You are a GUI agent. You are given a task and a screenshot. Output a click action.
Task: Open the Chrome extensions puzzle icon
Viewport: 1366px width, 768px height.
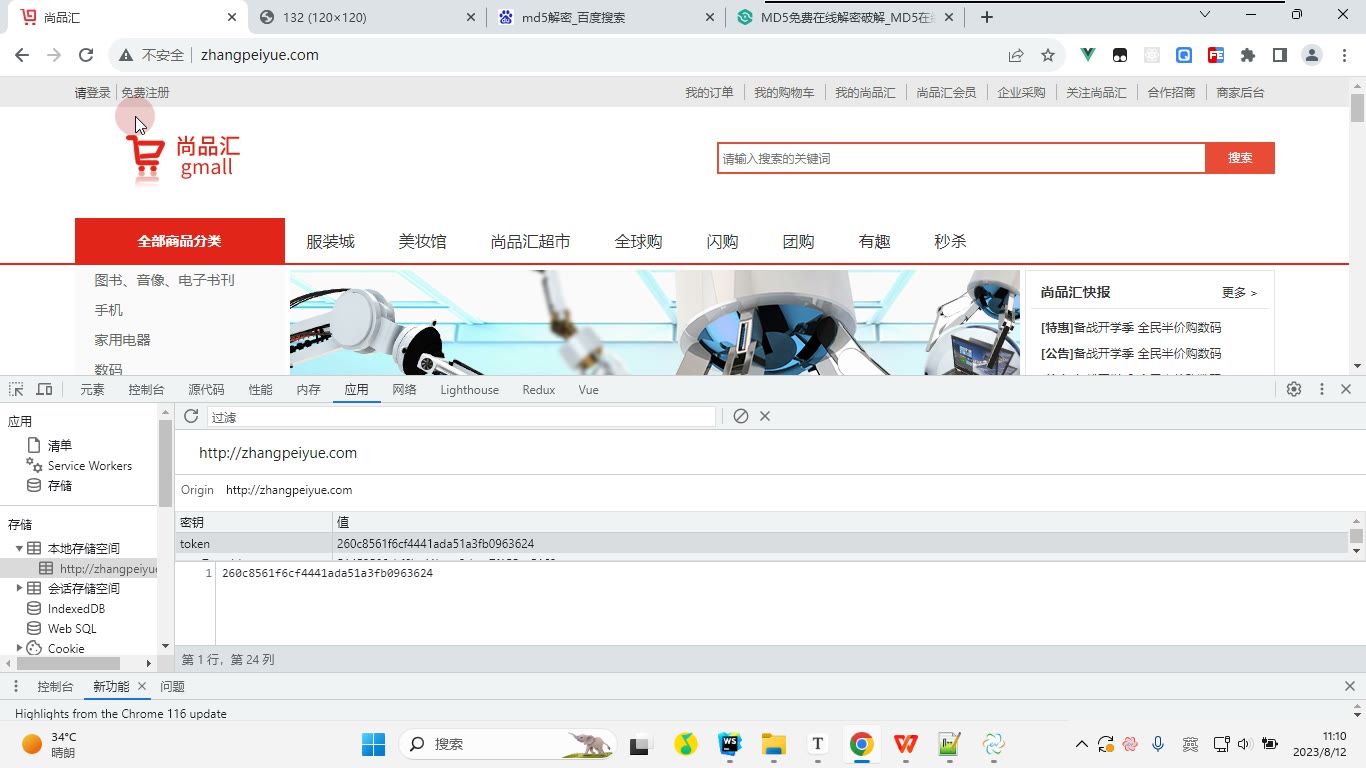[x=1247, y=55]
